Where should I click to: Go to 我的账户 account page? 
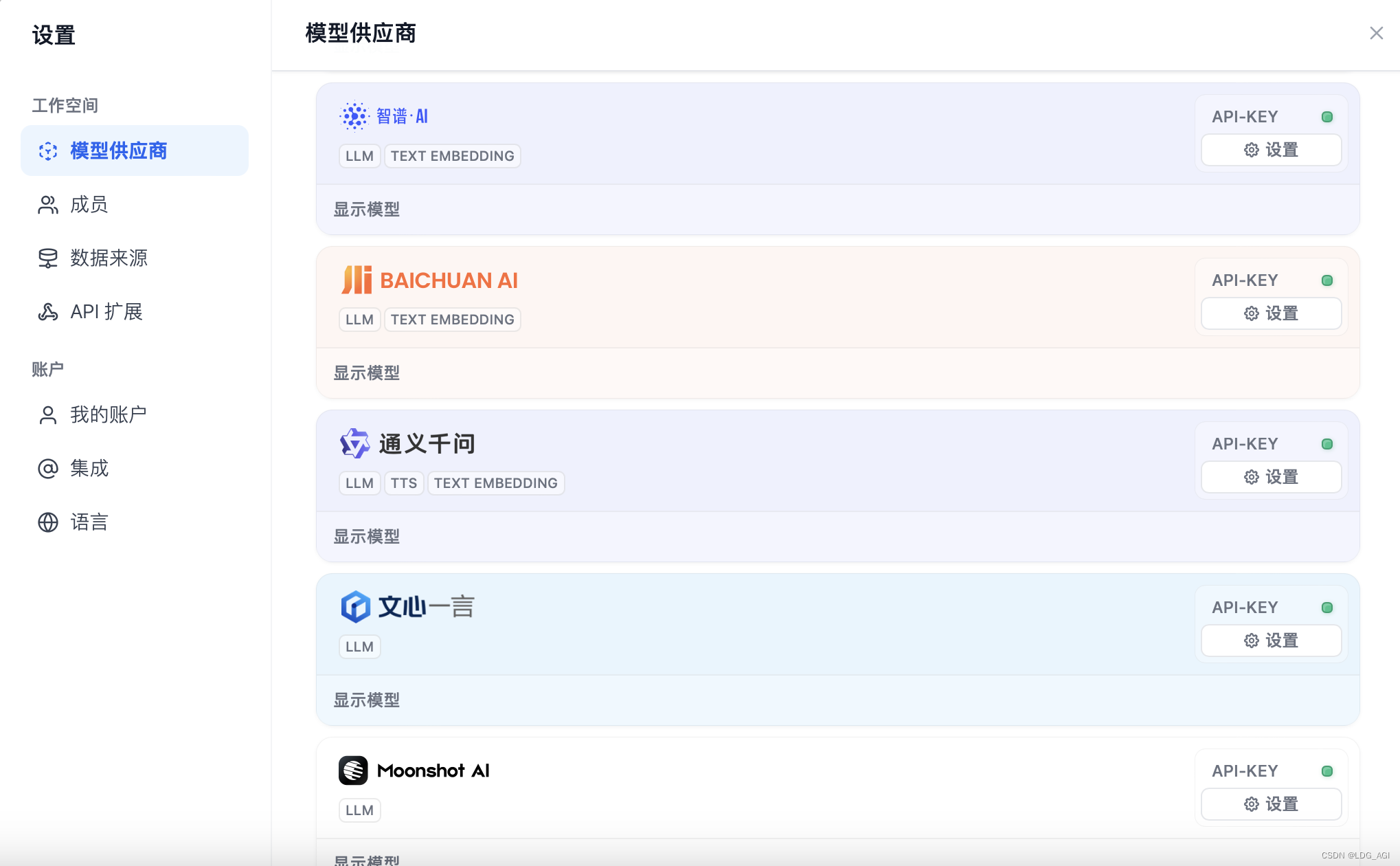108,415
